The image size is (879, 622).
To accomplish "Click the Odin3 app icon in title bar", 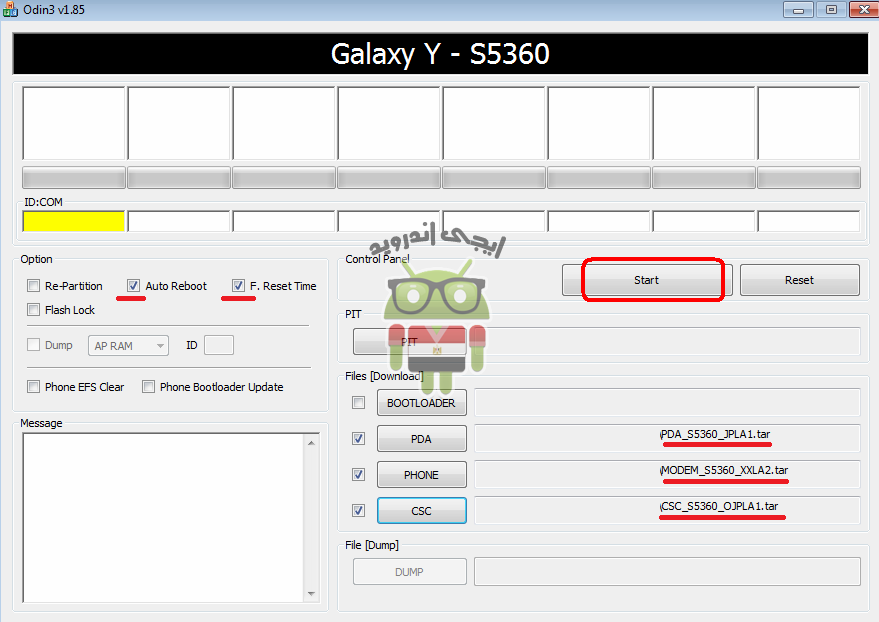I will (10, 10).
